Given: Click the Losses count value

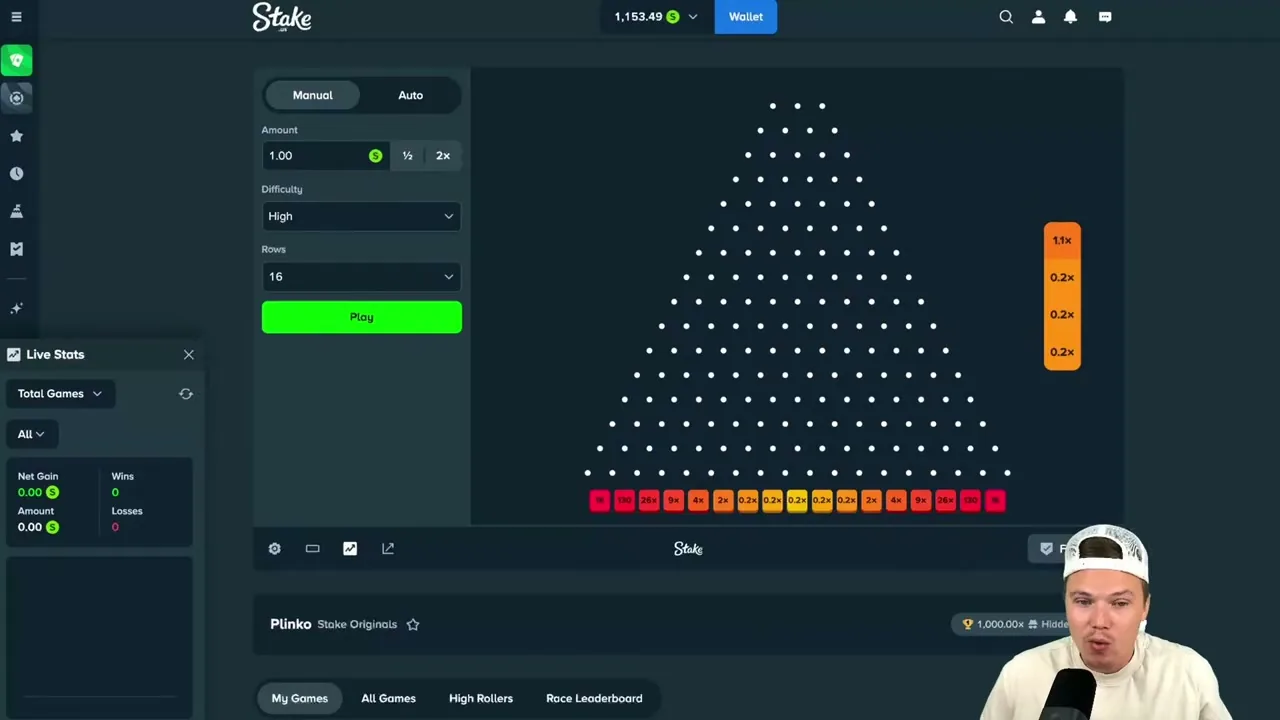Looking at the screenshot, I should tap(115, 527).
